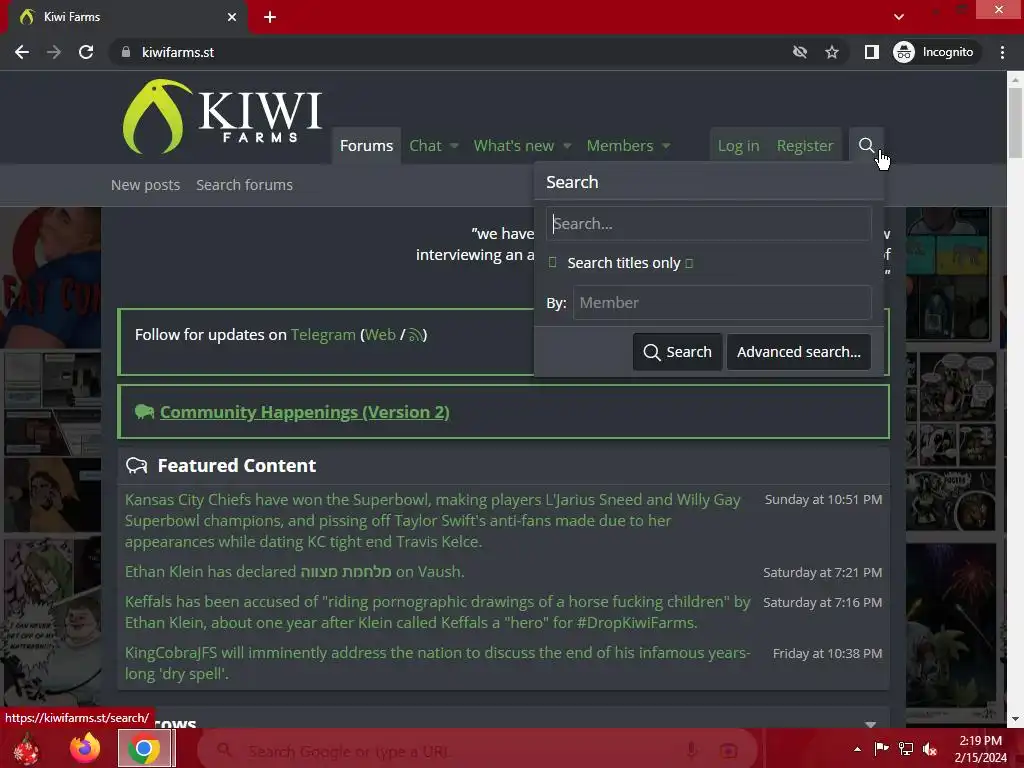Open the Web link
The image size is (1024, 768).
click(x=380, y=335)
